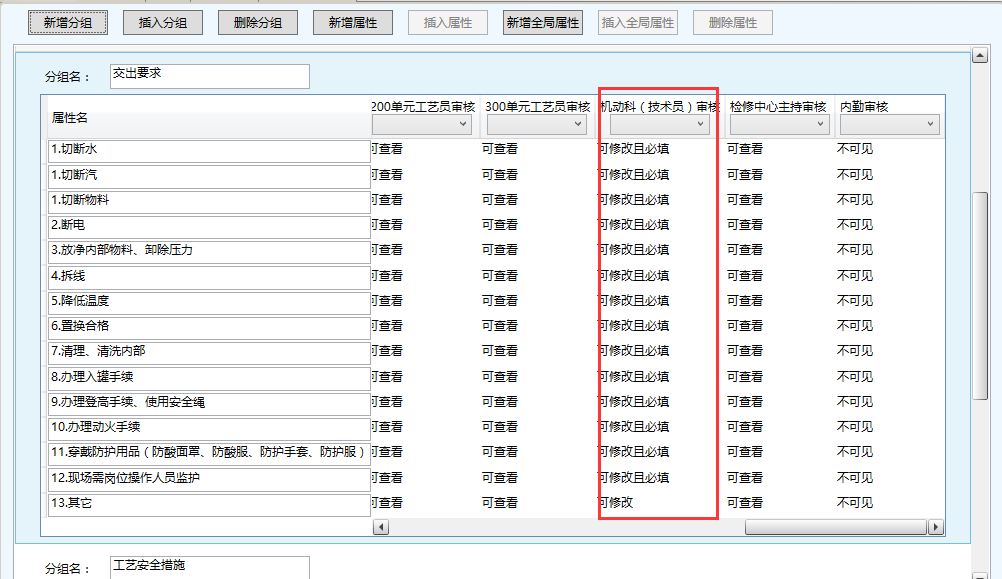Click the table's horizontal scrollbar left arrow
This screenshot has height=579, width=1002.
(x=380, y=527)
